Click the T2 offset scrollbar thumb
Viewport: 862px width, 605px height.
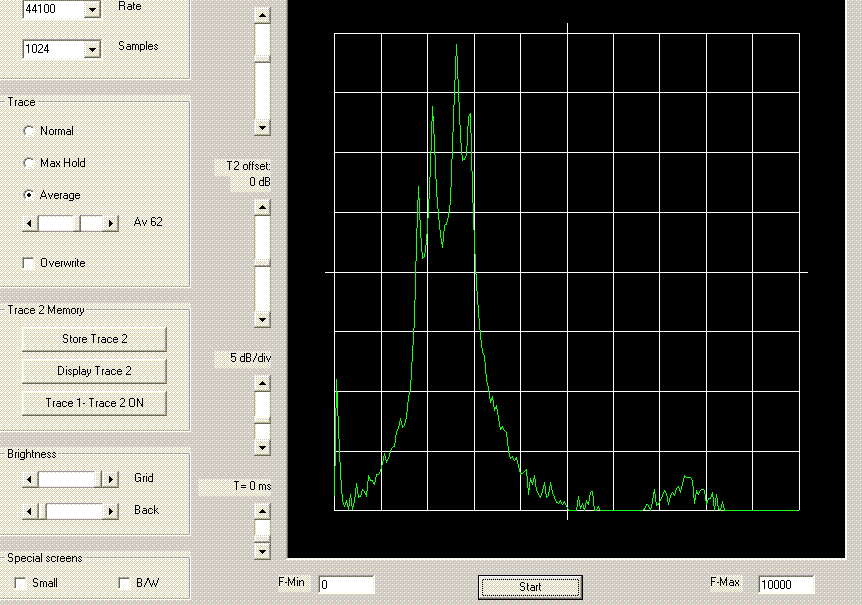click(x=262, y=263)
